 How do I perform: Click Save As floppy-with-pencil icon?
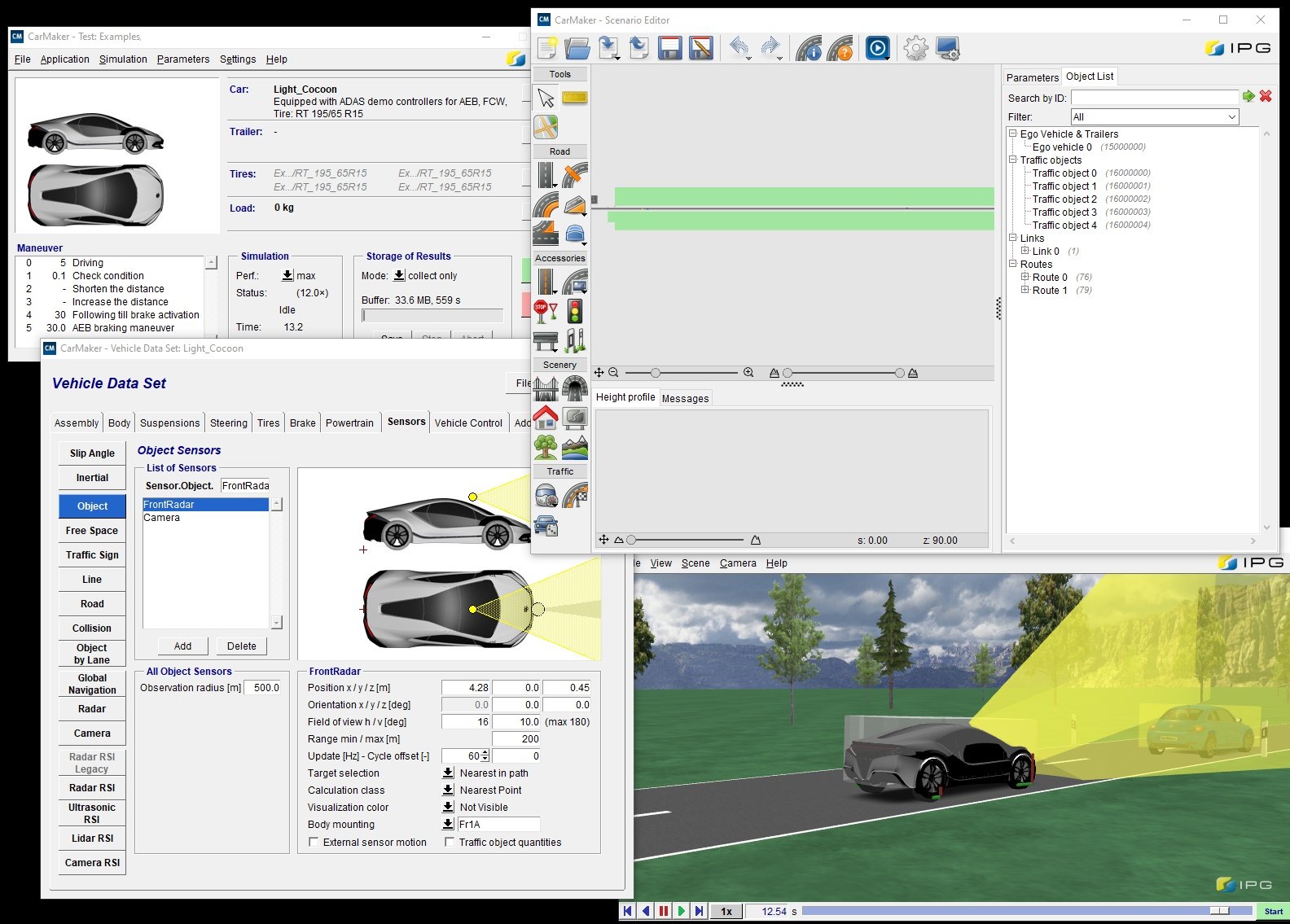click(701, 48)
